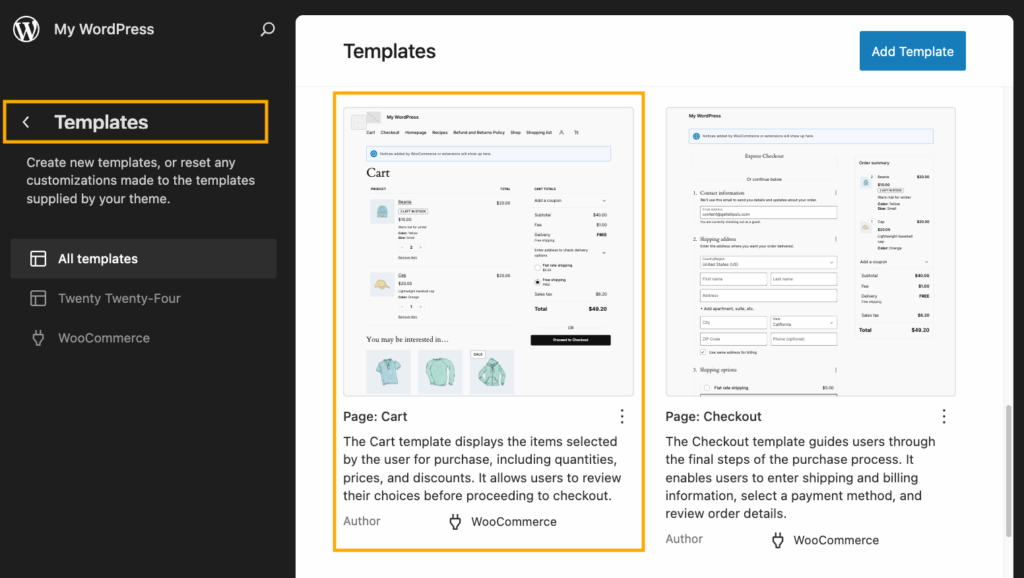The image size is (1024, 578).
Task: Open the Checkout template preview thumbnail
Action: tap(810, 251)
